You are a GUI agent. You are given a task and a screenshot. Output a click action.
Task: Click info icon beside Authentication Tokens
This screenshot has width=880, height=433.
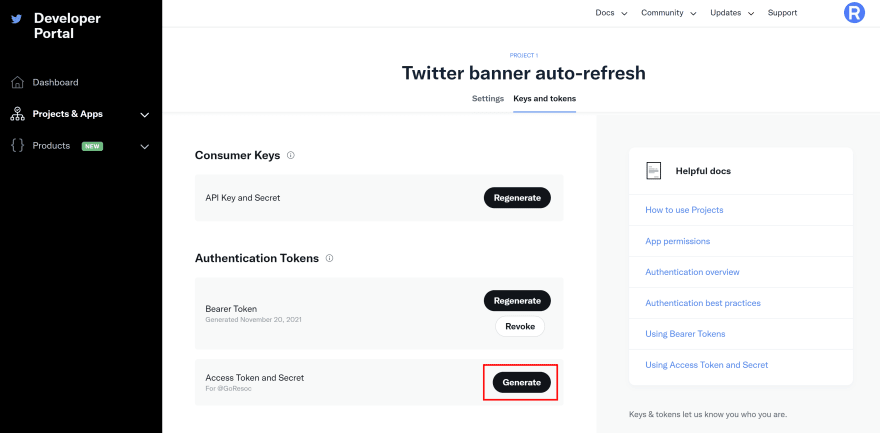(x=329, y=259)
